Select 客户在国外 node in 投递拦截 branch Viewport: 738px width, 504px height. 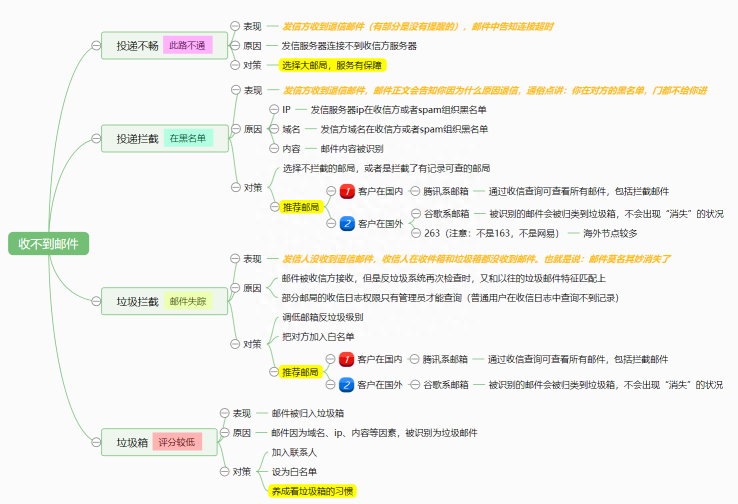(380, 224)
